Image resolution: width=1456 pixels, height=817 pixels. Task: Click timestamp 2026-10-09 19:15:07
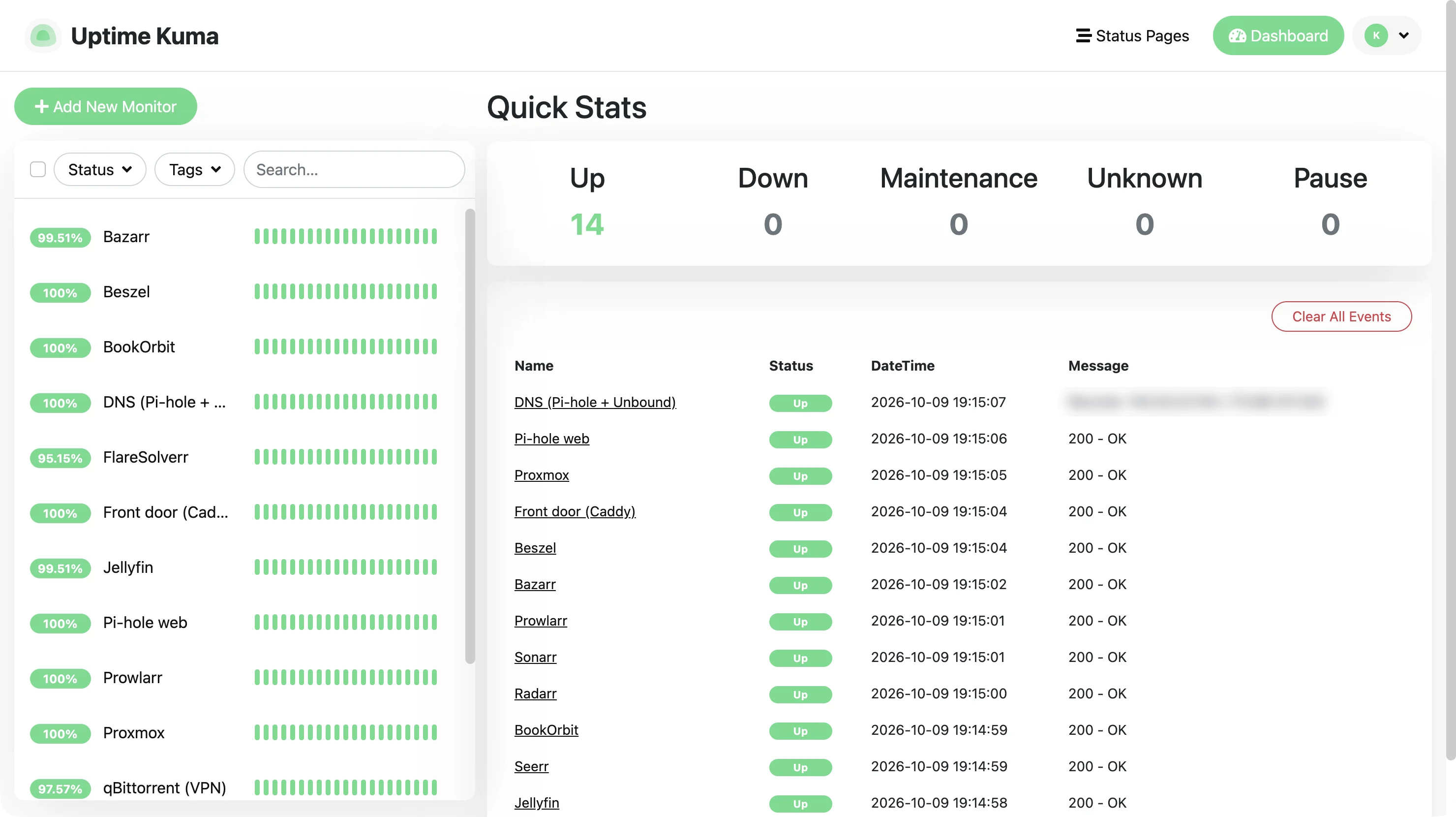[x=938, y=402]
